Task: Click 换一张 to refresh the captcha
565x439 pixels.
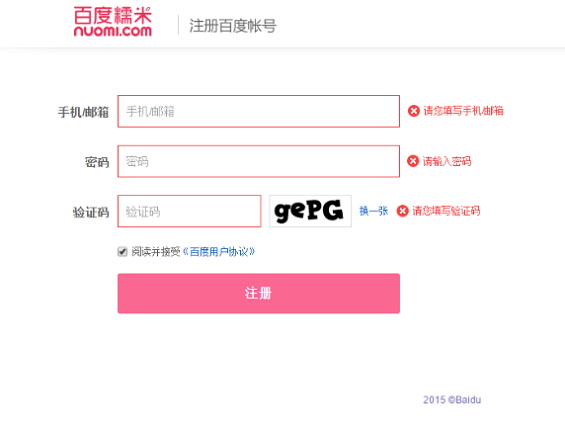Action: click(374, 211)
